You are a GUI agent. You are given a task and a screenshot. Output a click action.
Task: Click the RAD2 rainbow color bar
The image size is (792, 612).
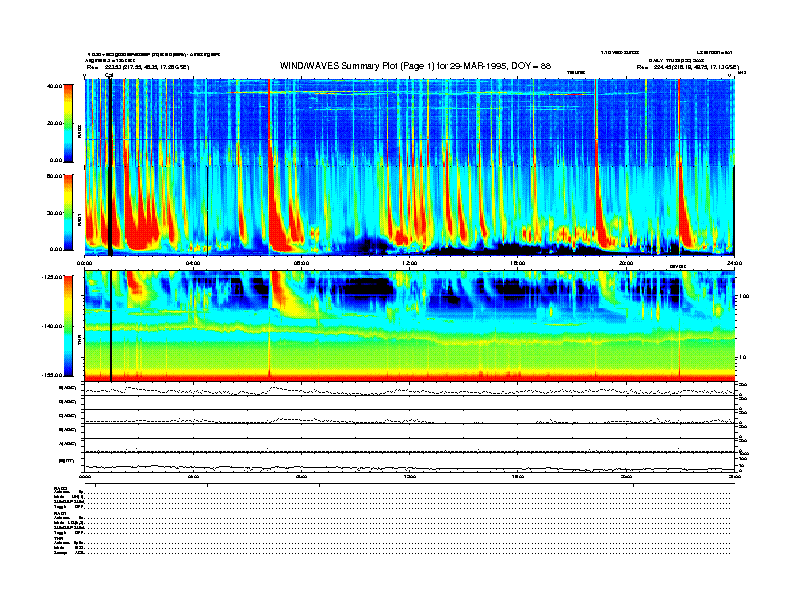tap(68, 123)
